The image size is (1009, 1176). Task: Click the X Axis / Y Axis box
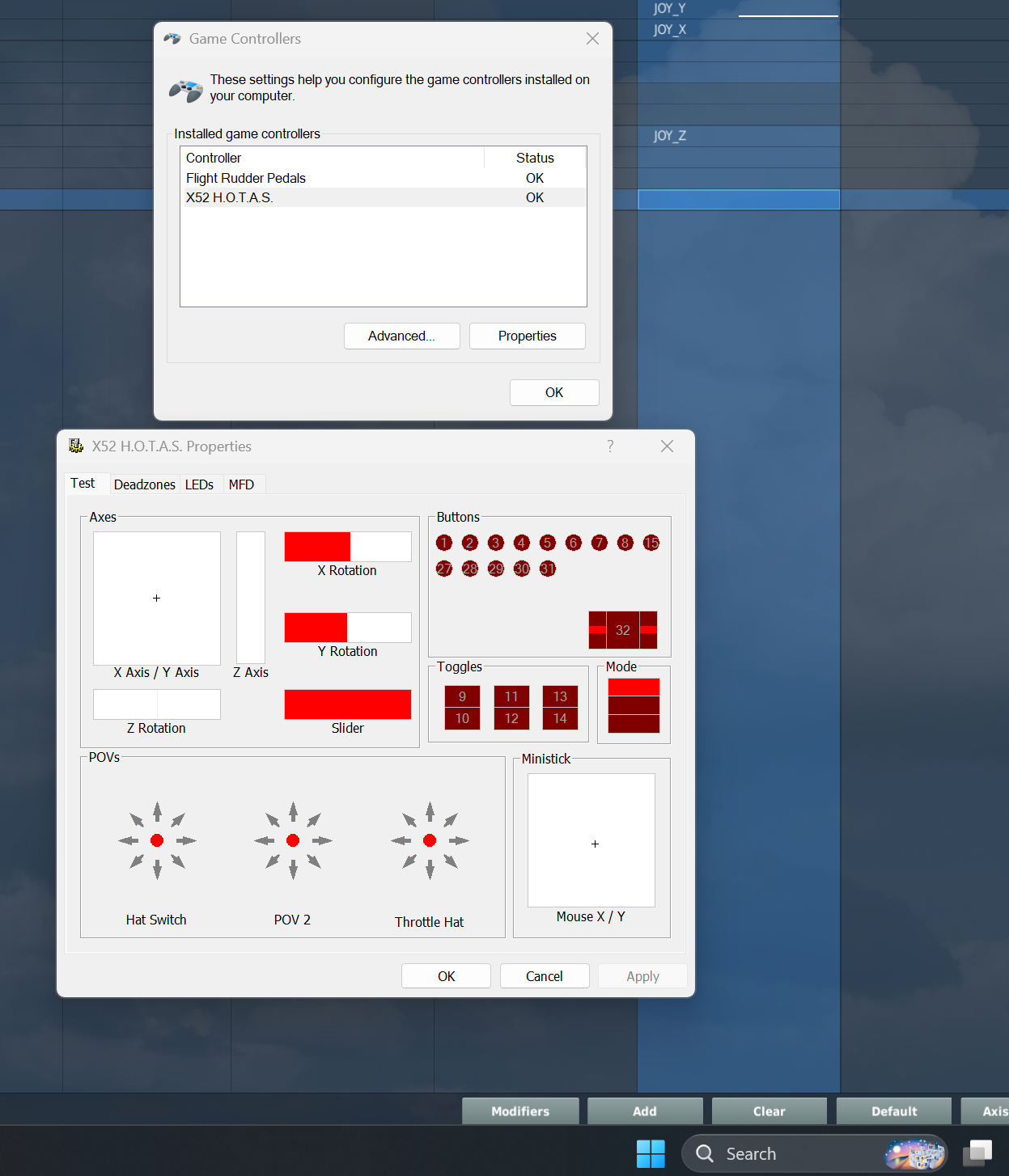tap(157, 599)
